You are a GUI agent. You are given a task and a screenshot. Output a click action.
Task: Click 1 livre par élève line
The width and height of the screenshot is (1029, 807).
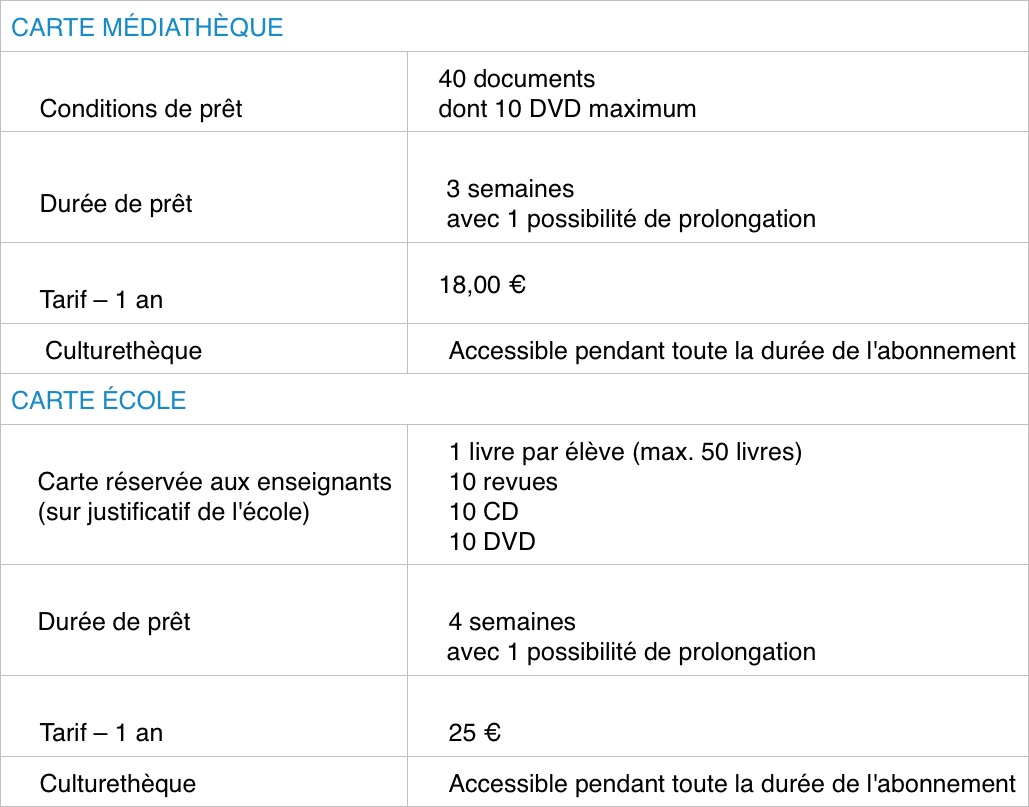click(625, 452)
